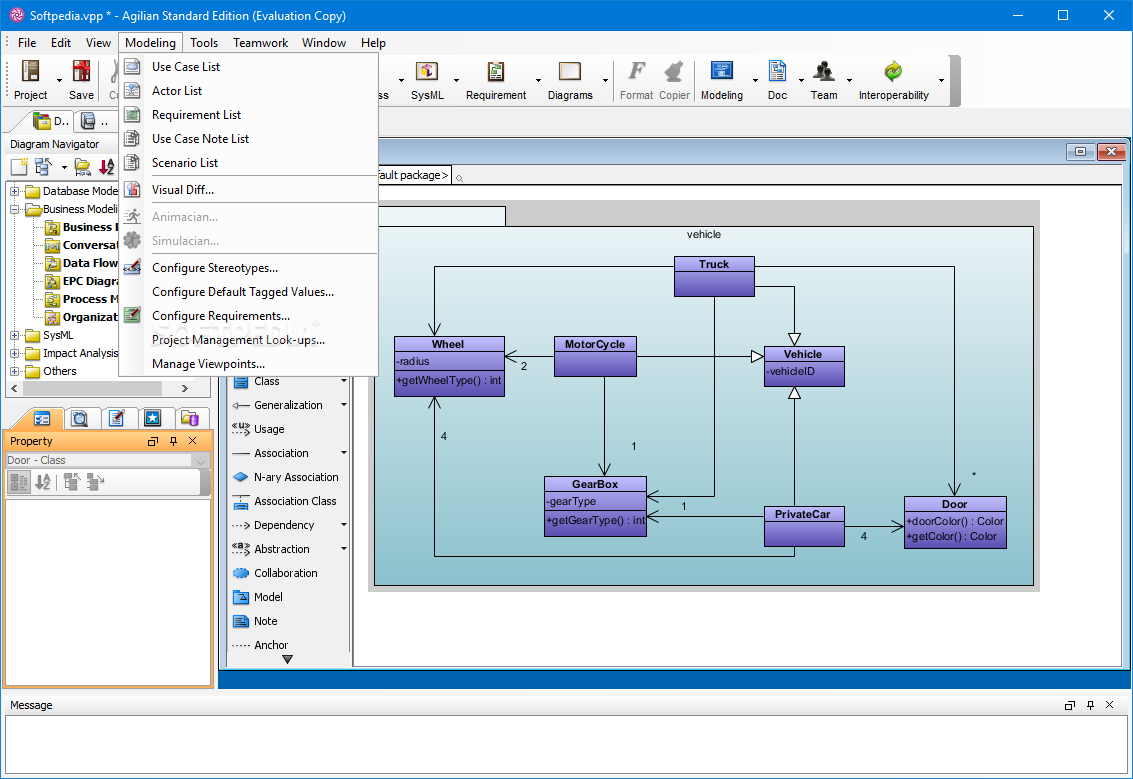
Task: Click the Doc toolbar icon
Action: (777, 79)
